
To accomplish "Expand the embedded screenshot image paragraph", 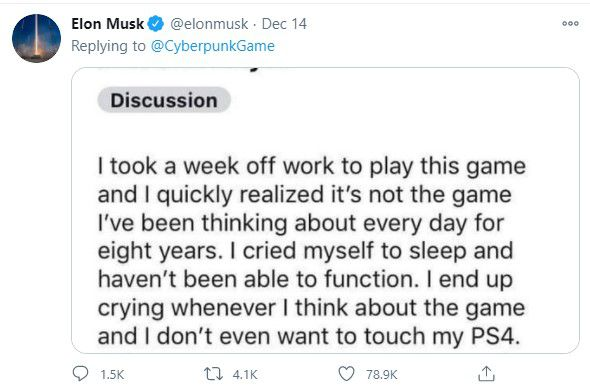I will 312,251.
